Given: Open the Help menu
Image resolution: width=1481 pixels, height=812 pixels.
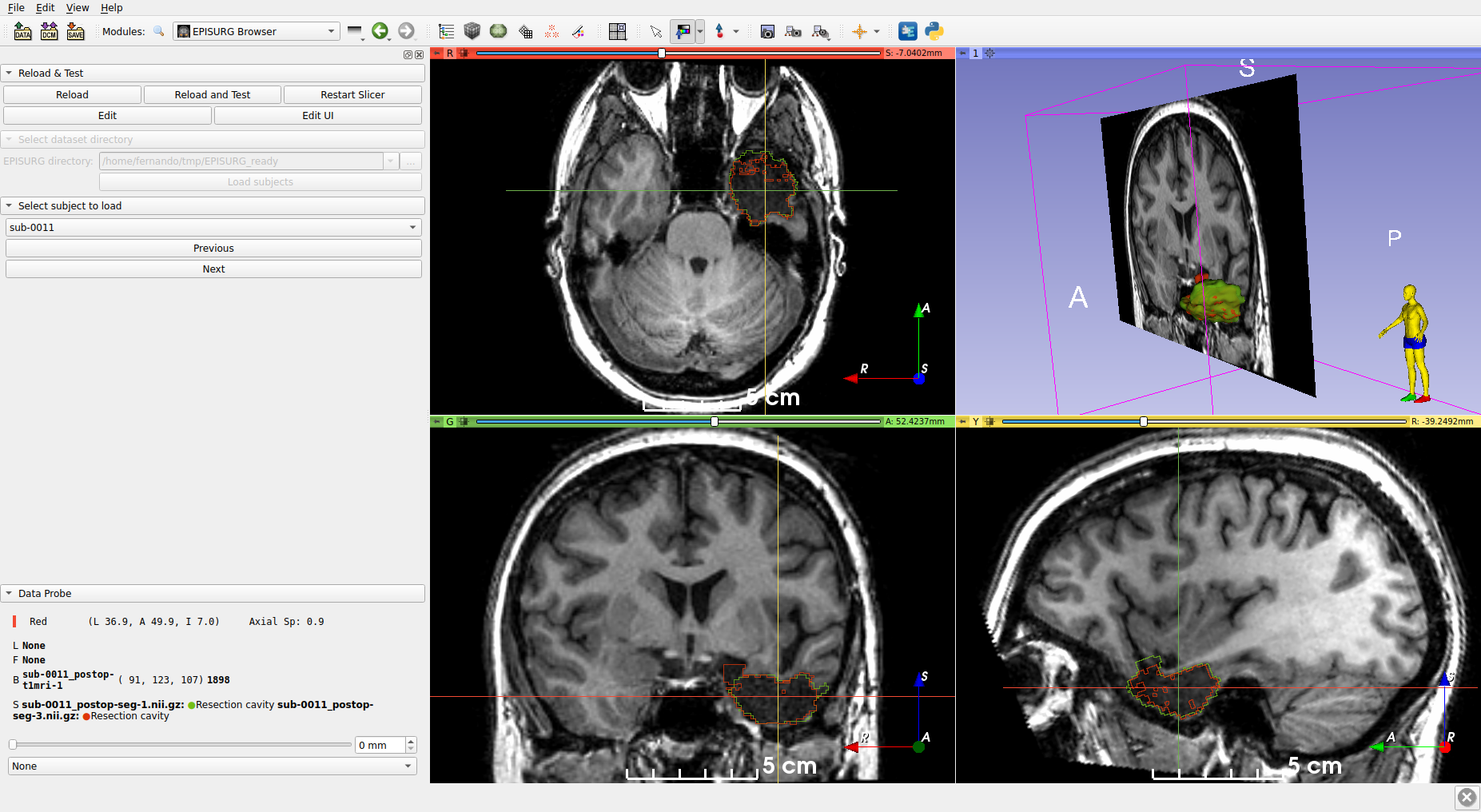Looking at the screenshot, I should [x=112, y=7].
